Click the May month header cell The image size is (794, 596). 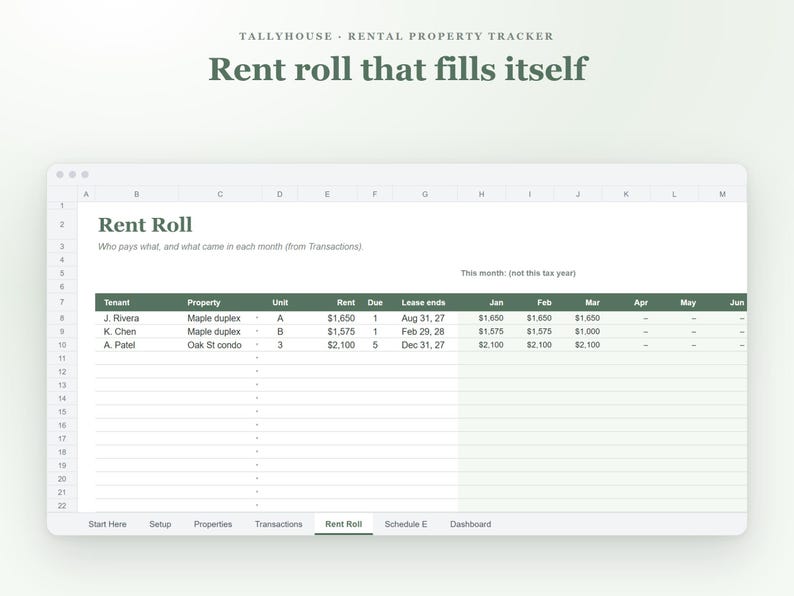pos(674,302)
